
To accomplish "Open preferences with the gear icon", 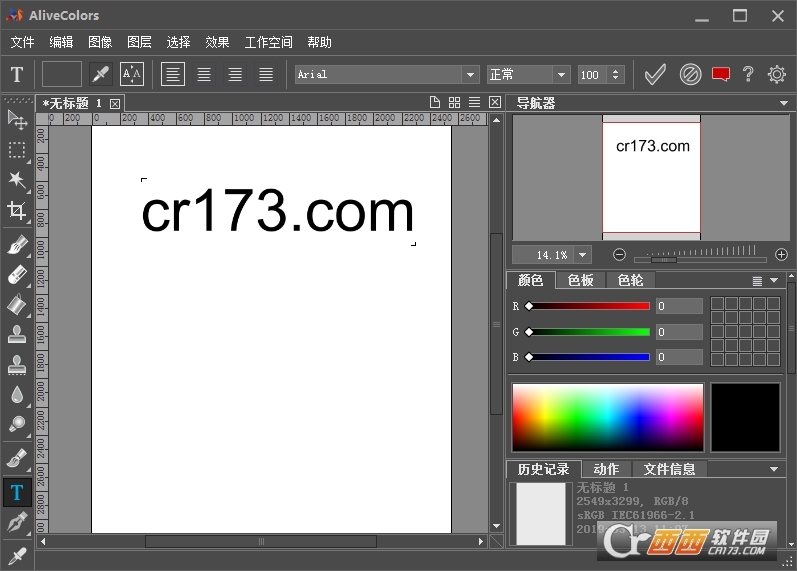I will click(x=777, y=75).
